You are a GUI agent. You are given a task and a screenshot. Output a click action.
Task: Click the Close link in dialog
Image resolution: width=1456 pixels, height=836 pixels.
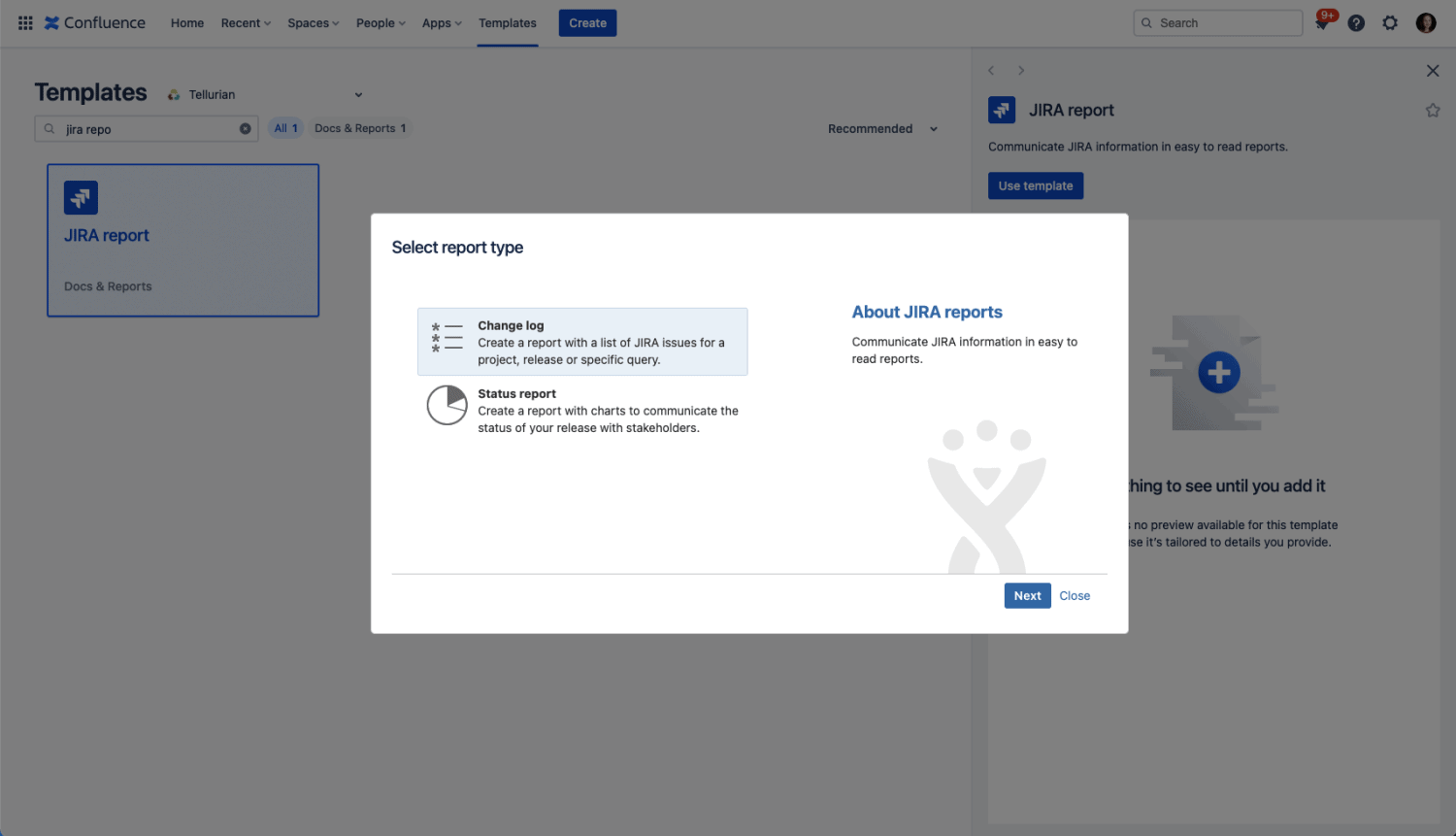(x=1075, y=596)
